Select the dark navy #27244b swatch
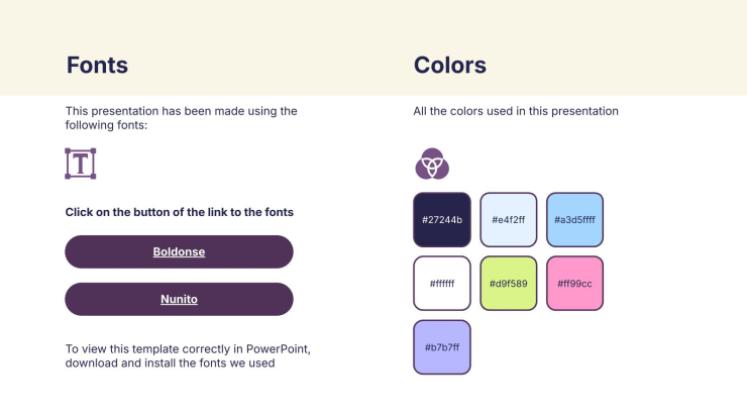The image size is (747, 420). pyautogui.click(x=442, y=220)
